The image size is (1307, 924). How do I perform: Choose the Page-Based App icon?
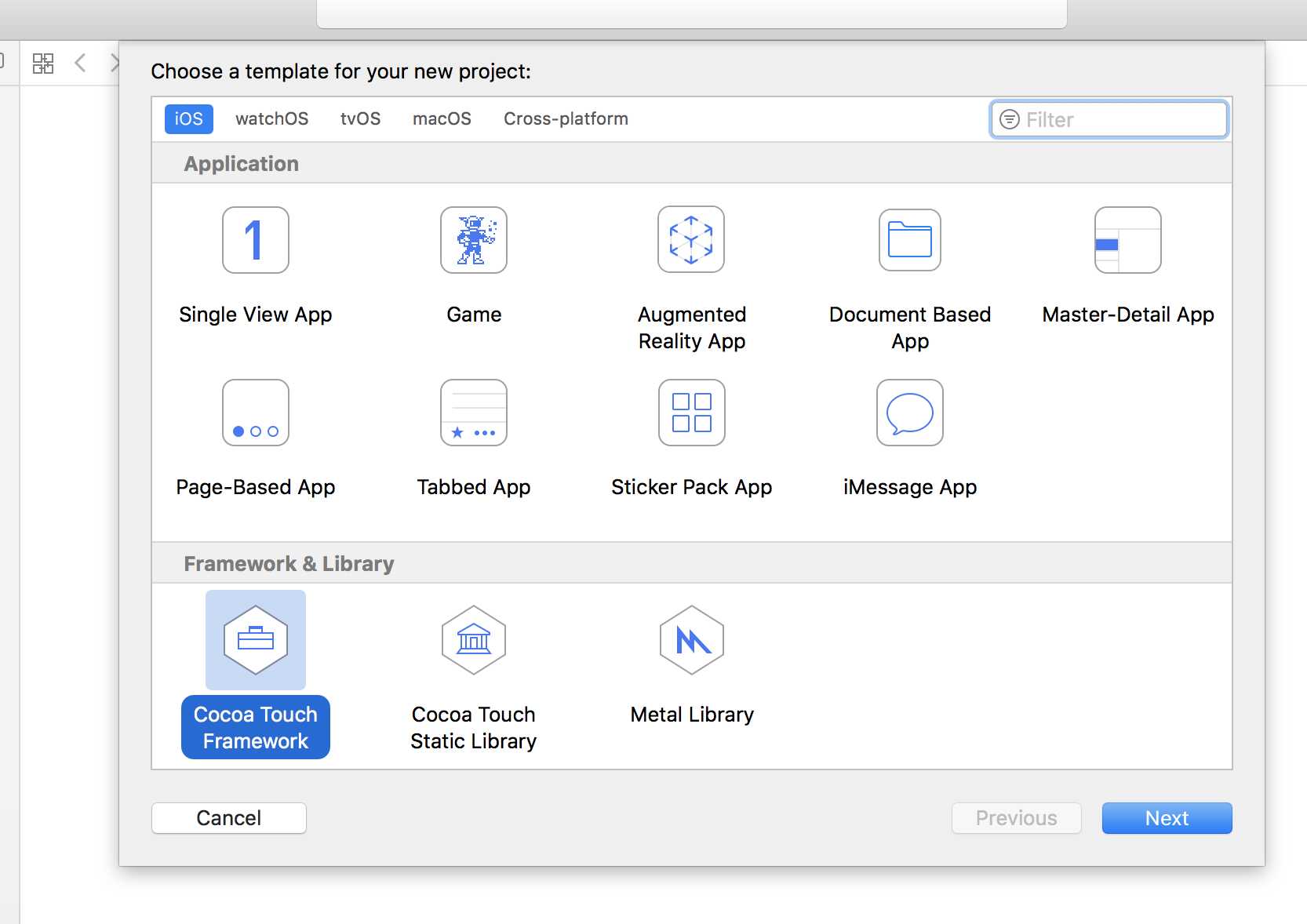tap(256, 413)
